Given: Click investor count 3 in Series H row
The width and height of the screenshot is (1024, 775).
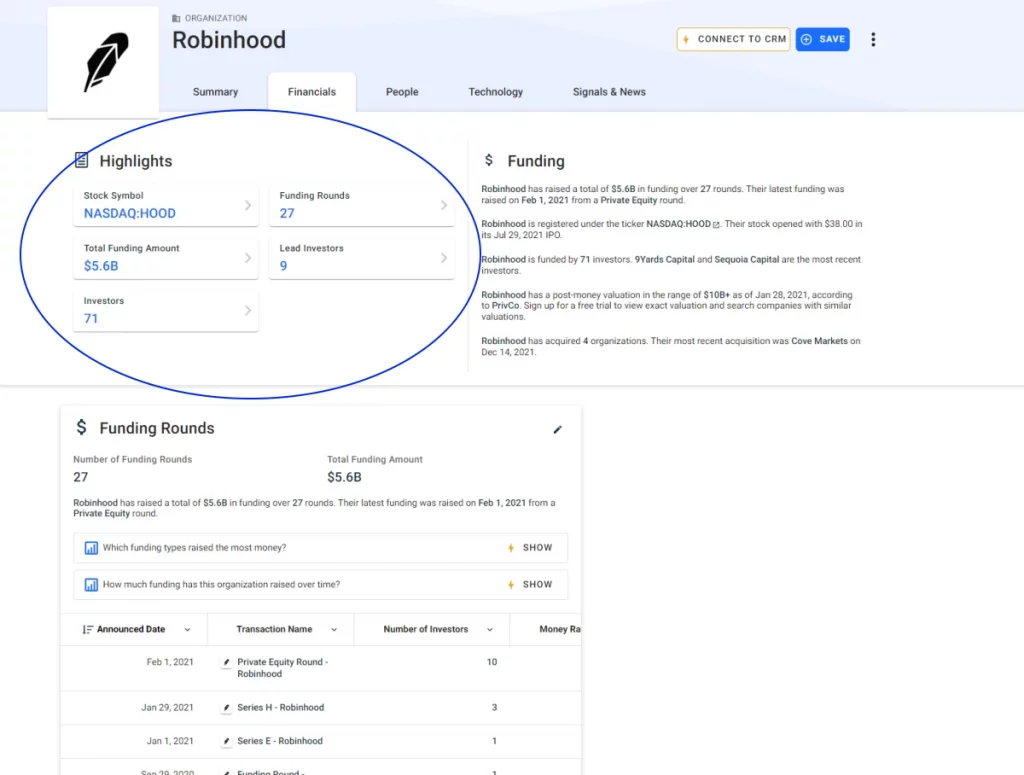Looking at the screenshot, I should [494, 708].
